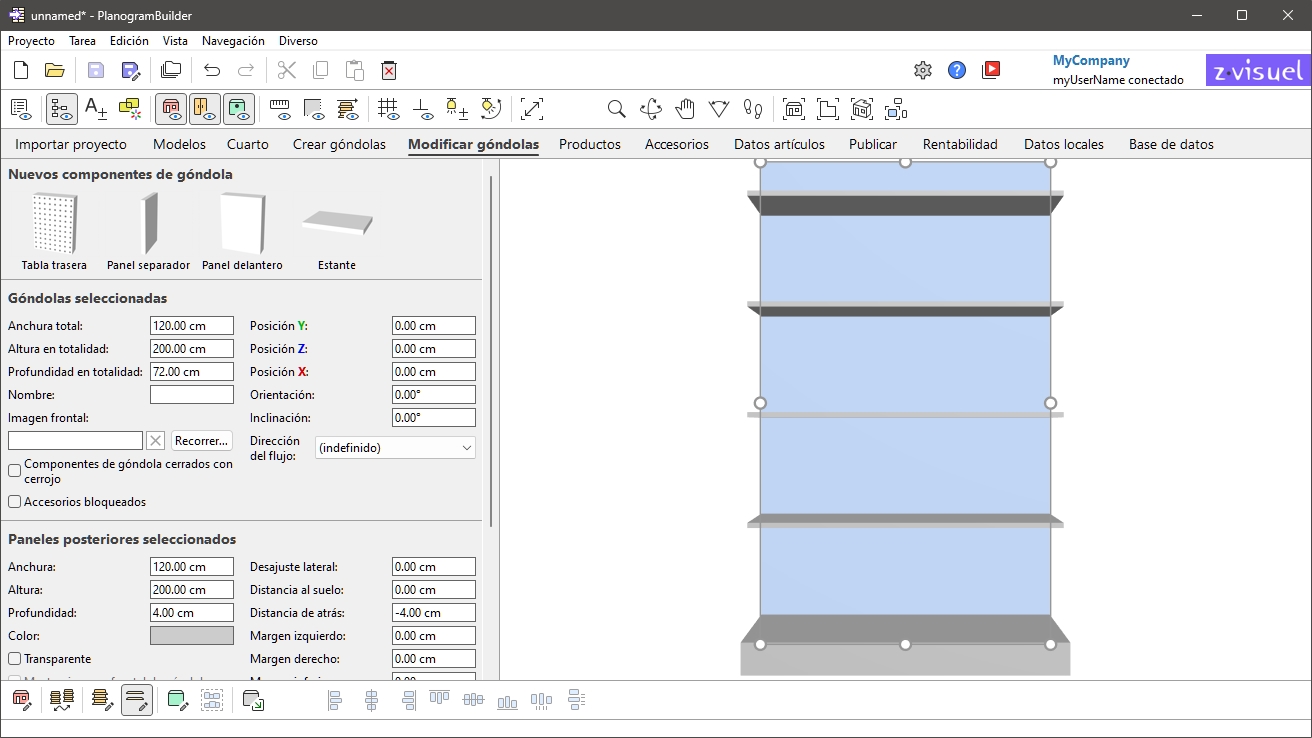This screenshot has width=1312, height=738.
Task: Click the frame gondola front view icon
Action: click(x=794, y=108)
